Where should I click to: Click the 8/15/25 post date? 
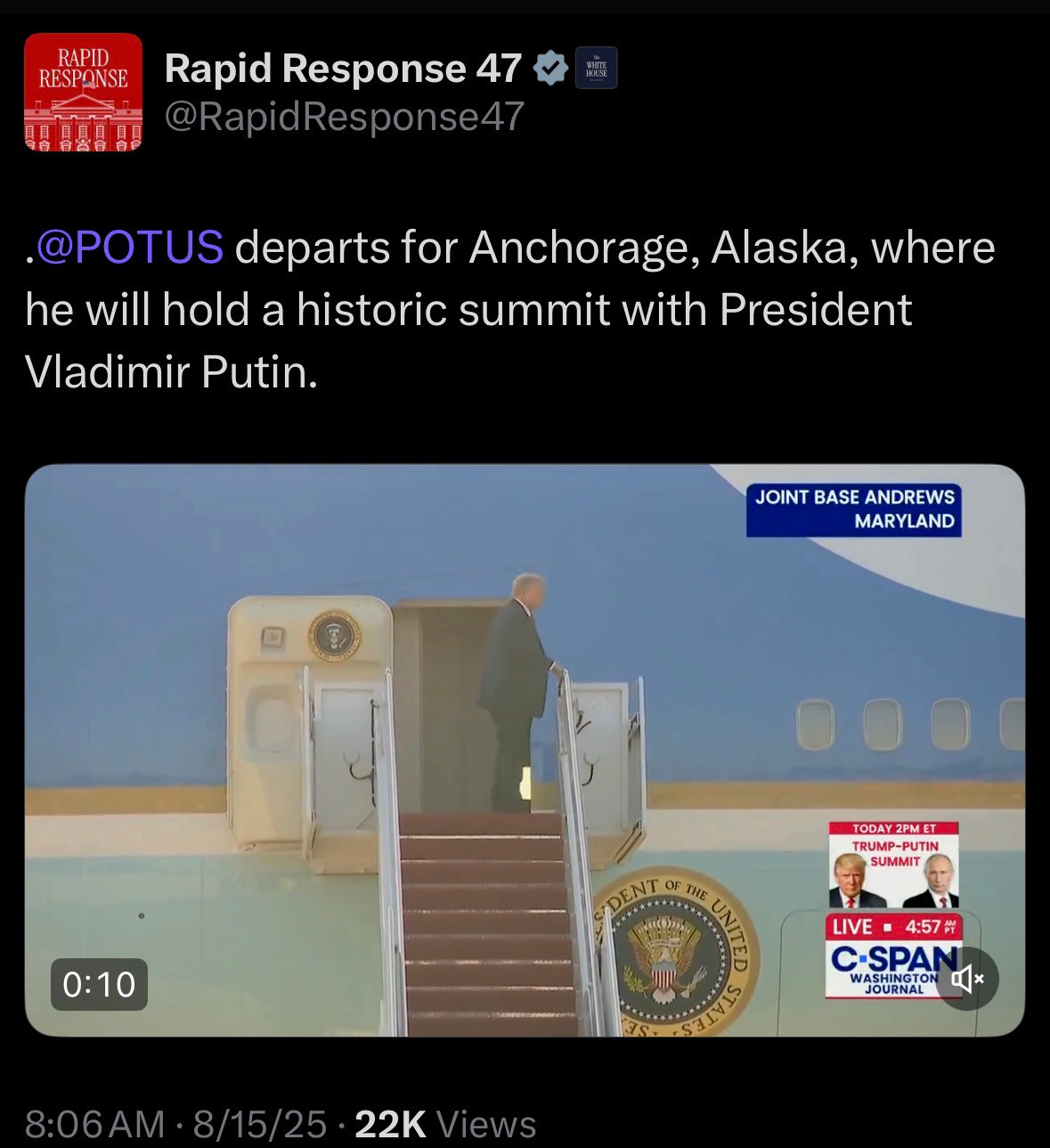point(260,1124)
